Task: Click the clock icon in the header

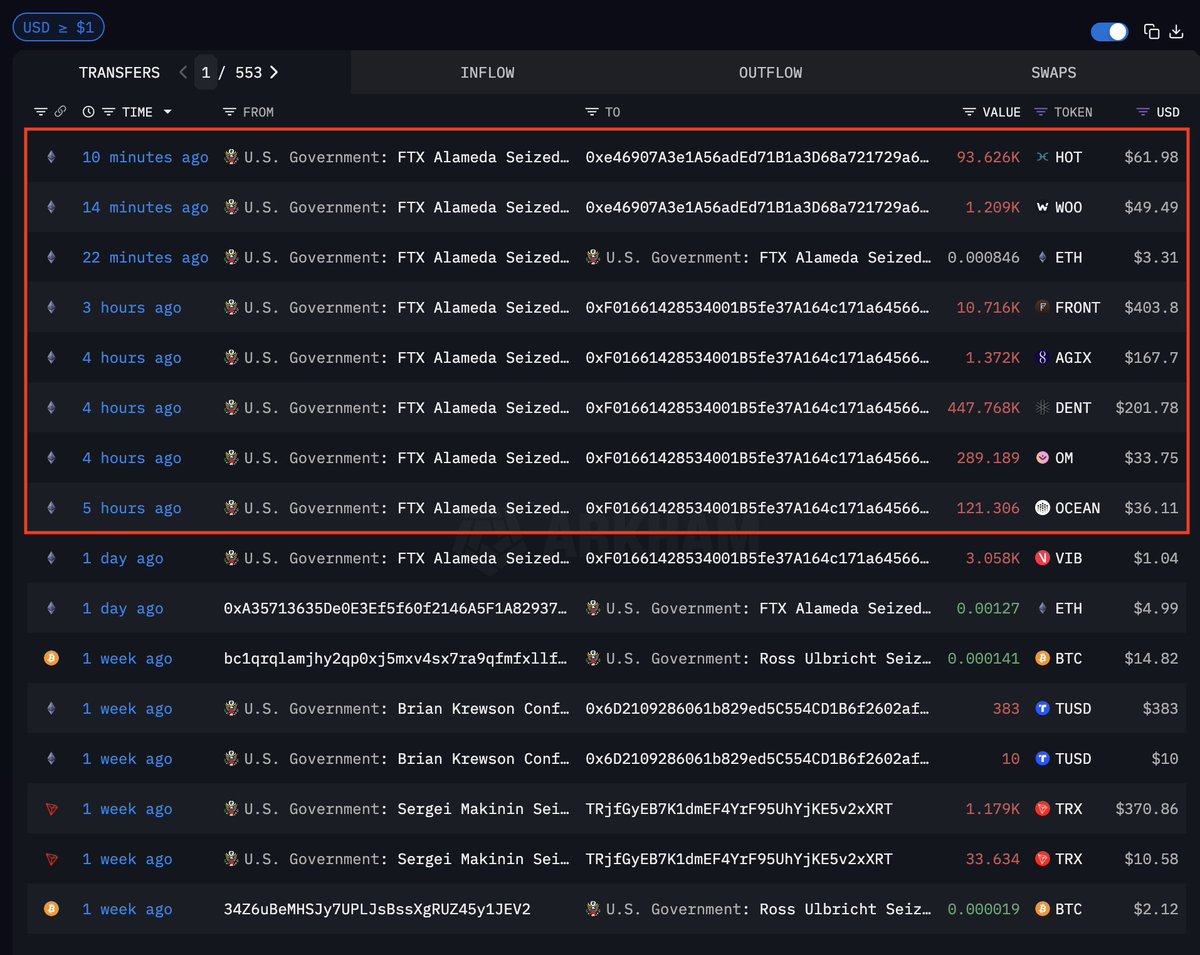Action: coord(89,112)
